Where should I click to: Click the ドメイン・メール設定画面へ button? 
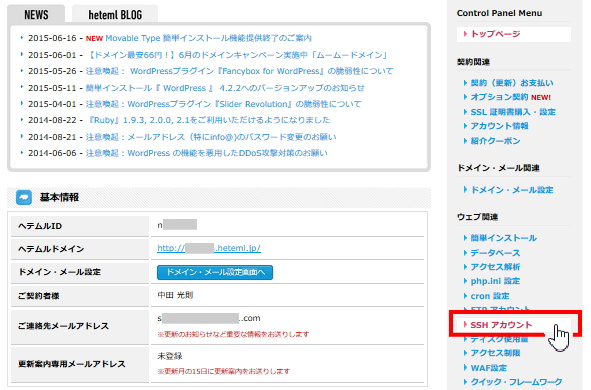coord(215,272)
